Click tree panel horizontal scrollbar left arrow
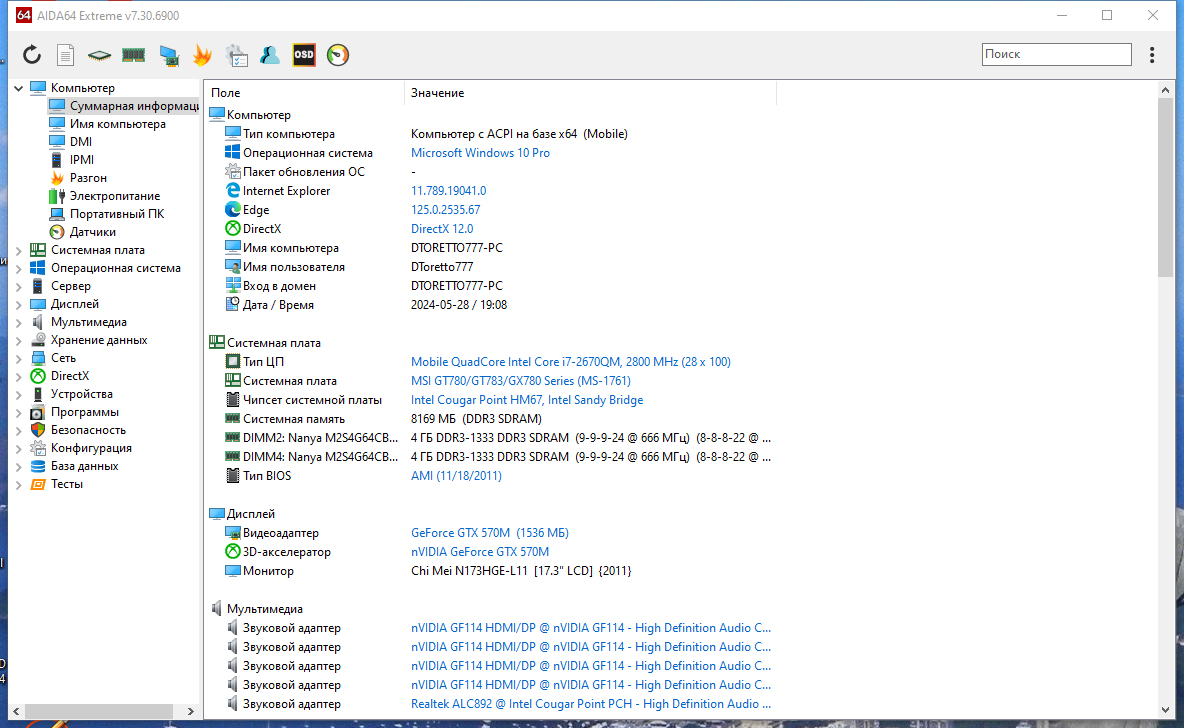1184x728 pixels. [x=17, y=711]
